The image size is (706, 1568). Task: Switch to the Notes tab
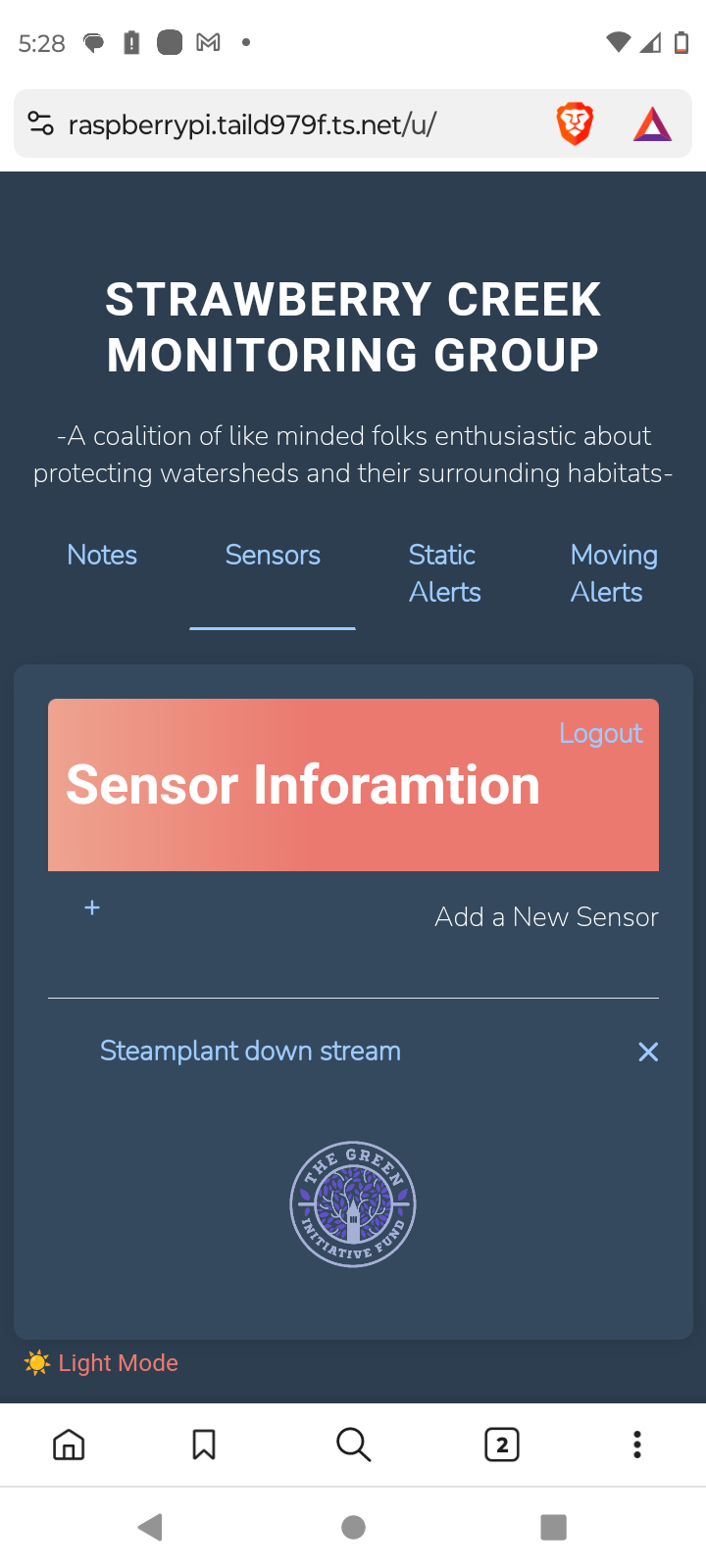[x=102, y=555]
